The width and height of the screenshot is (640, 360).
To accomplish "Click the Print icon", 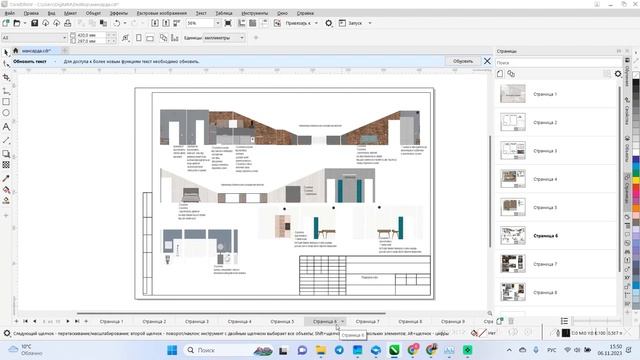I will pos(67,23).
